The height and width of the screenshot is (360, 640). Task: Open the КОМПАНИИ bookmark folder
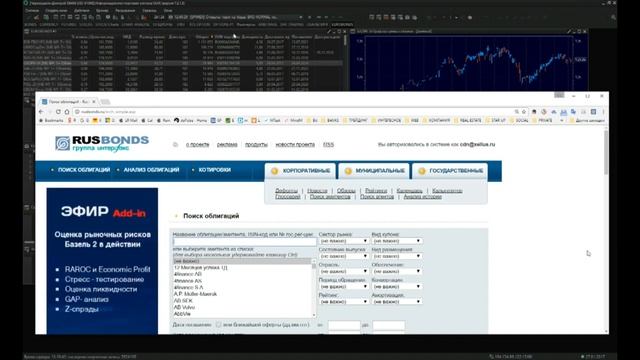[x=436, y=120]
